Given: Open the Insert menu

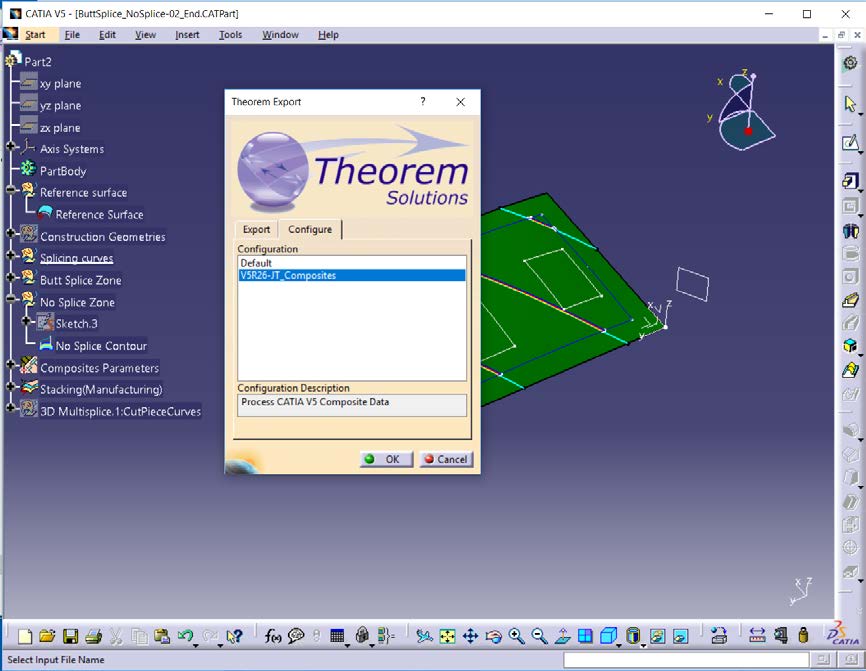Looking at the screenshot, I should (x=187, y=35).
